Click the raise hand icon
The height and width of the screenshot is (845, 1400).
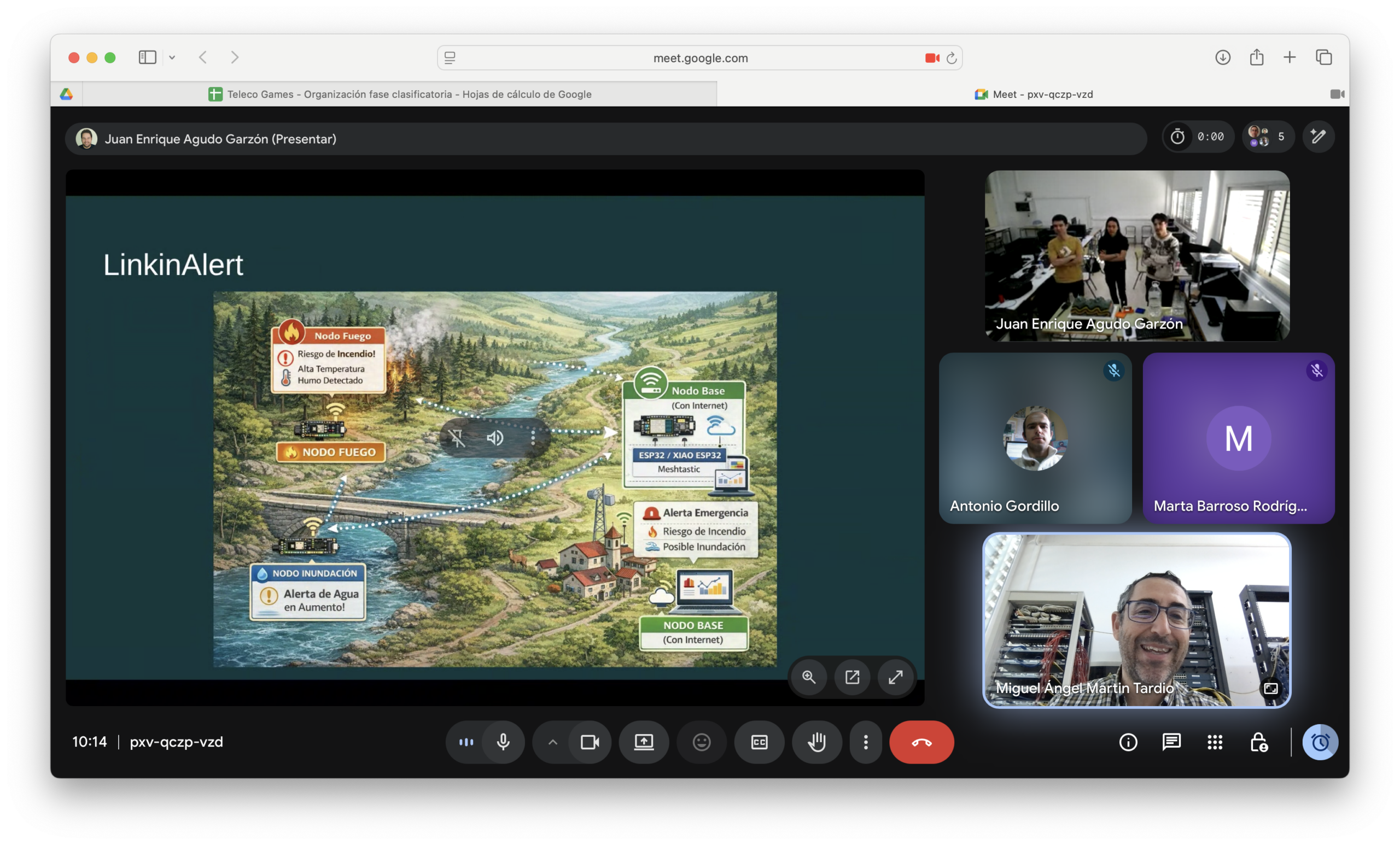click(x=816, y=742)
